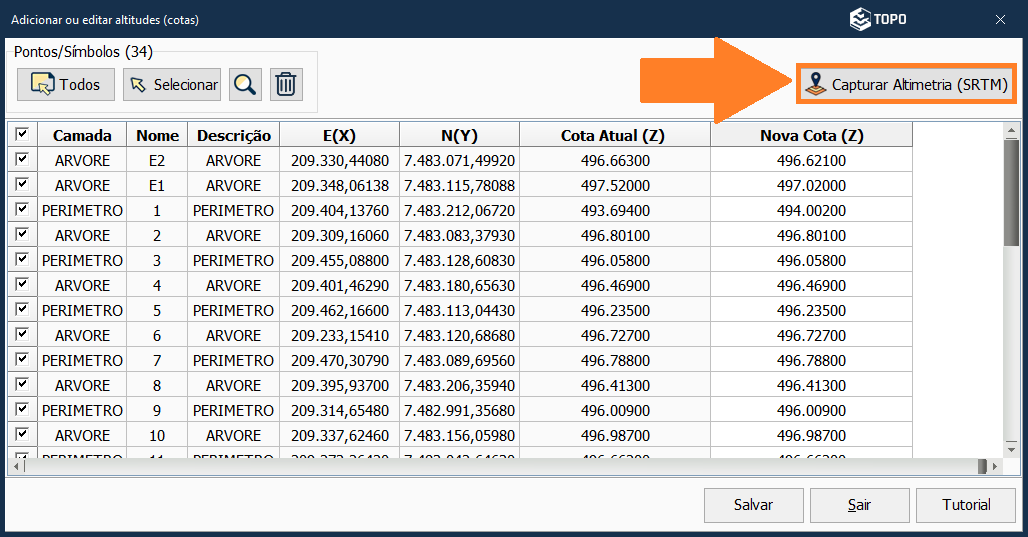Click the Nova Cota (Z) column header
Screen dimensions: 1028x537
[811, 135]
